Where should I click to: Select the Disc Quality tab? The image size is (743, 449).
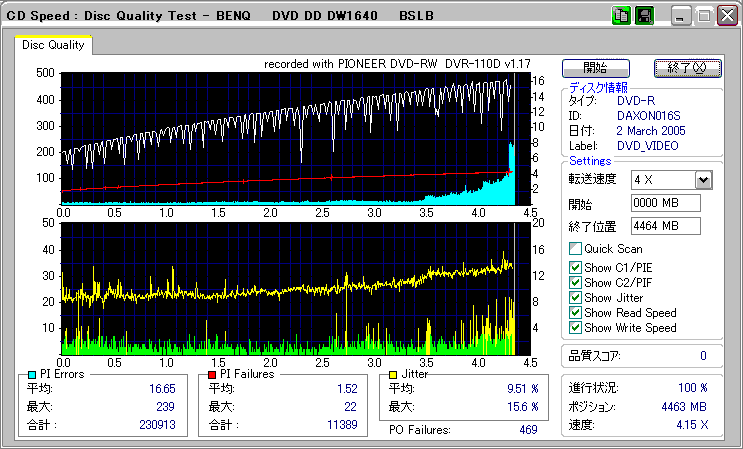click(53, 45)
